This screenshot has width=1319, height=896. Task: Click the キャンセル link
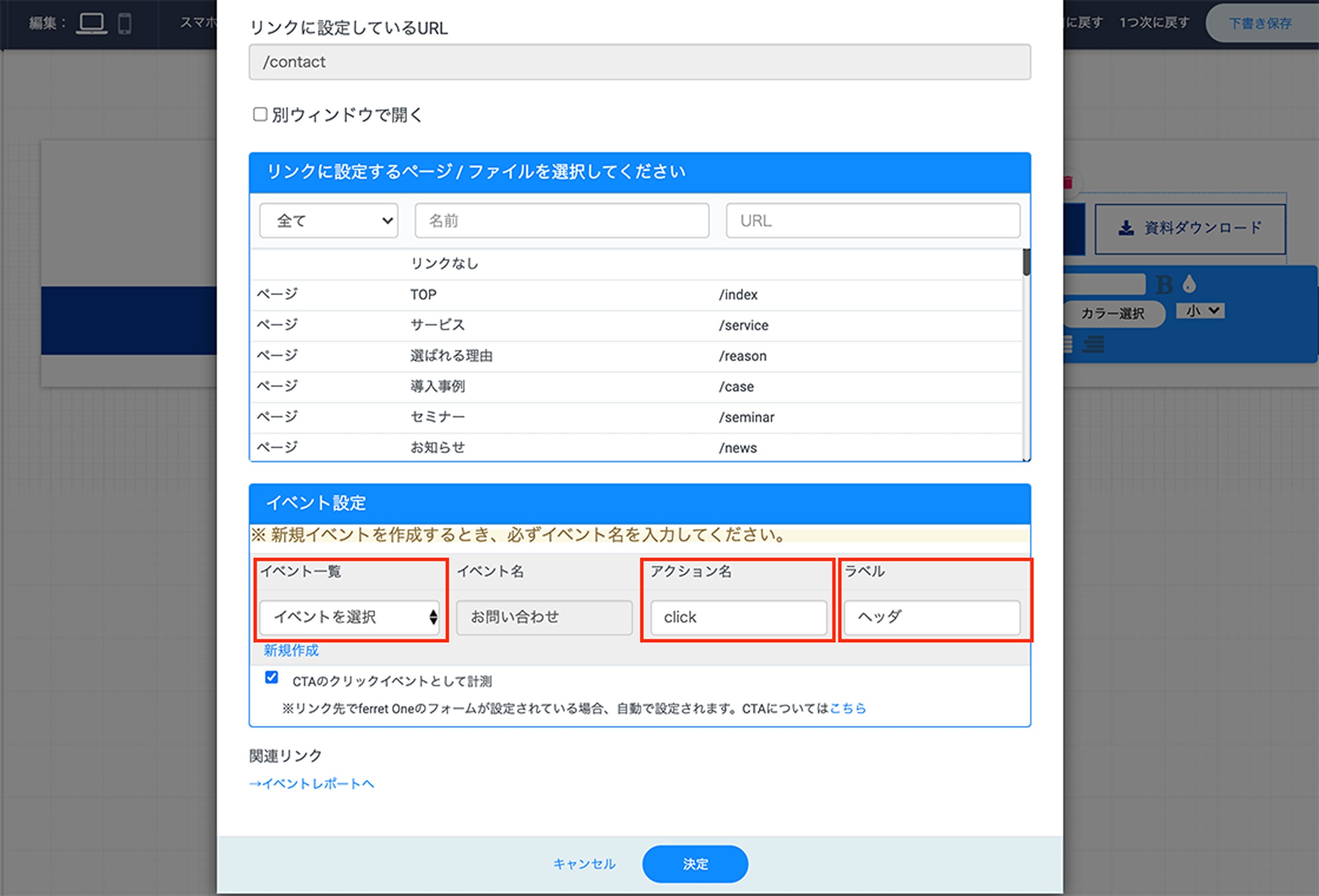(x=584, y=864)
